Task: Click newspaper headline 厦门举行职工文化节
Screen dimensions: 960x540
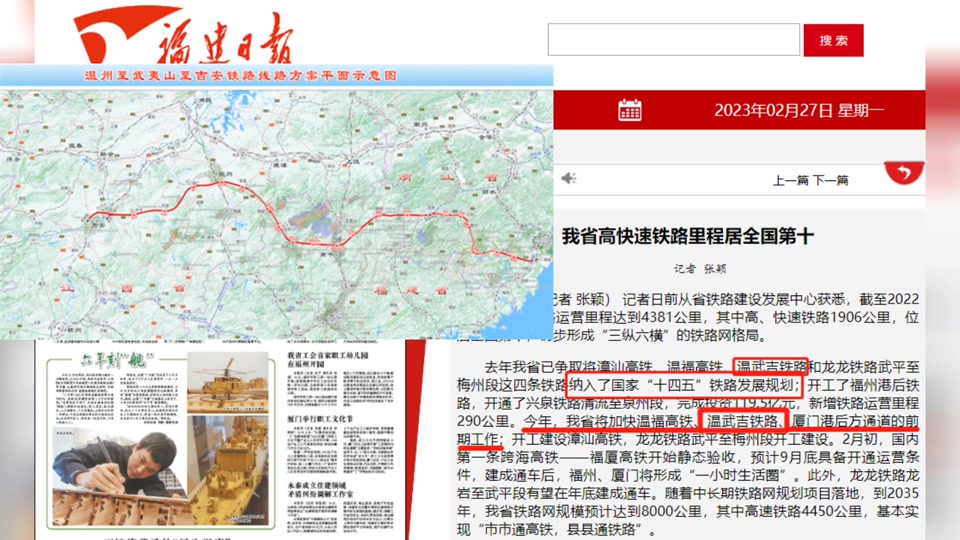Action: coord(320,419)
